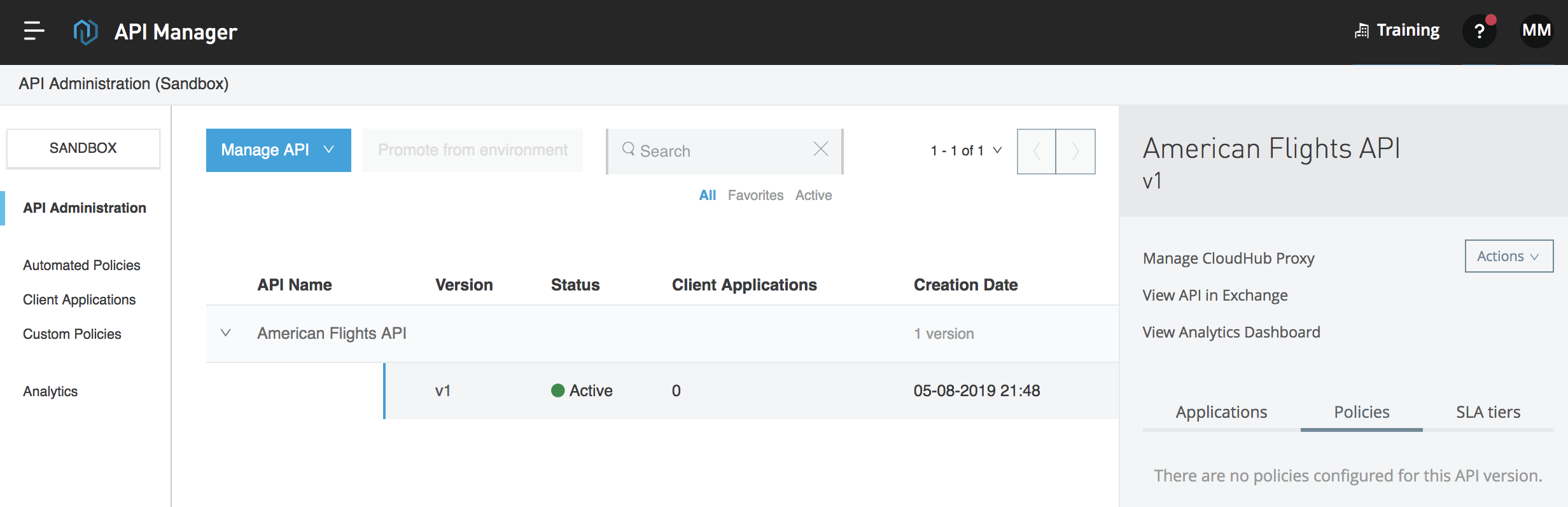Viewport: 1568px width, 507px height.
Task: Open Analytics in sidebar
Action: click(x=50, y=392)
